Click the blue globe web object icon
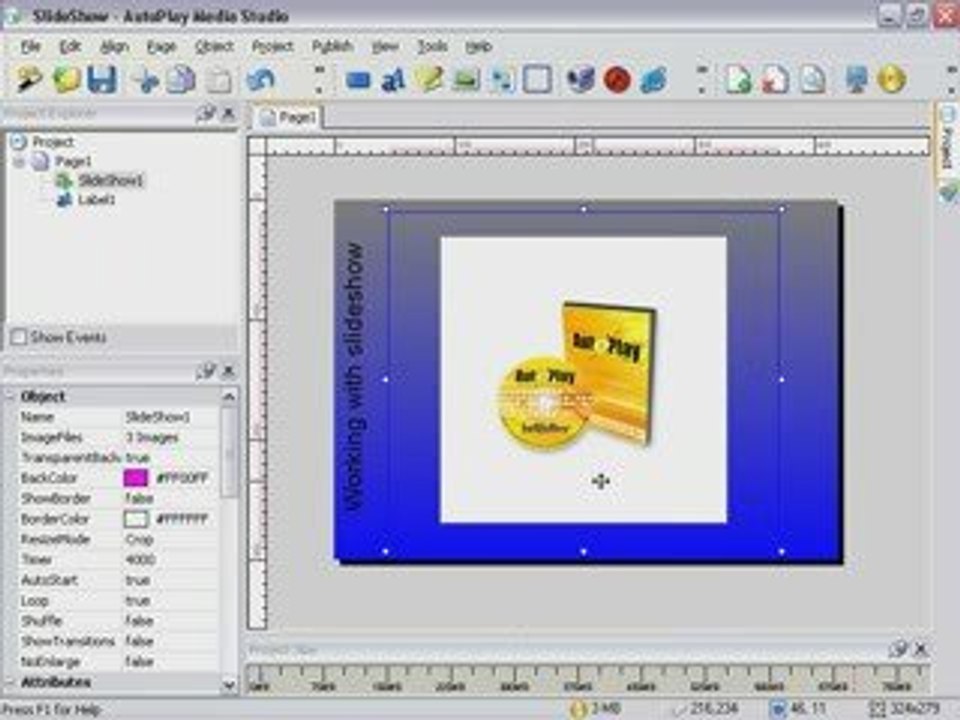The image size is (960, 720). [653, 80]
